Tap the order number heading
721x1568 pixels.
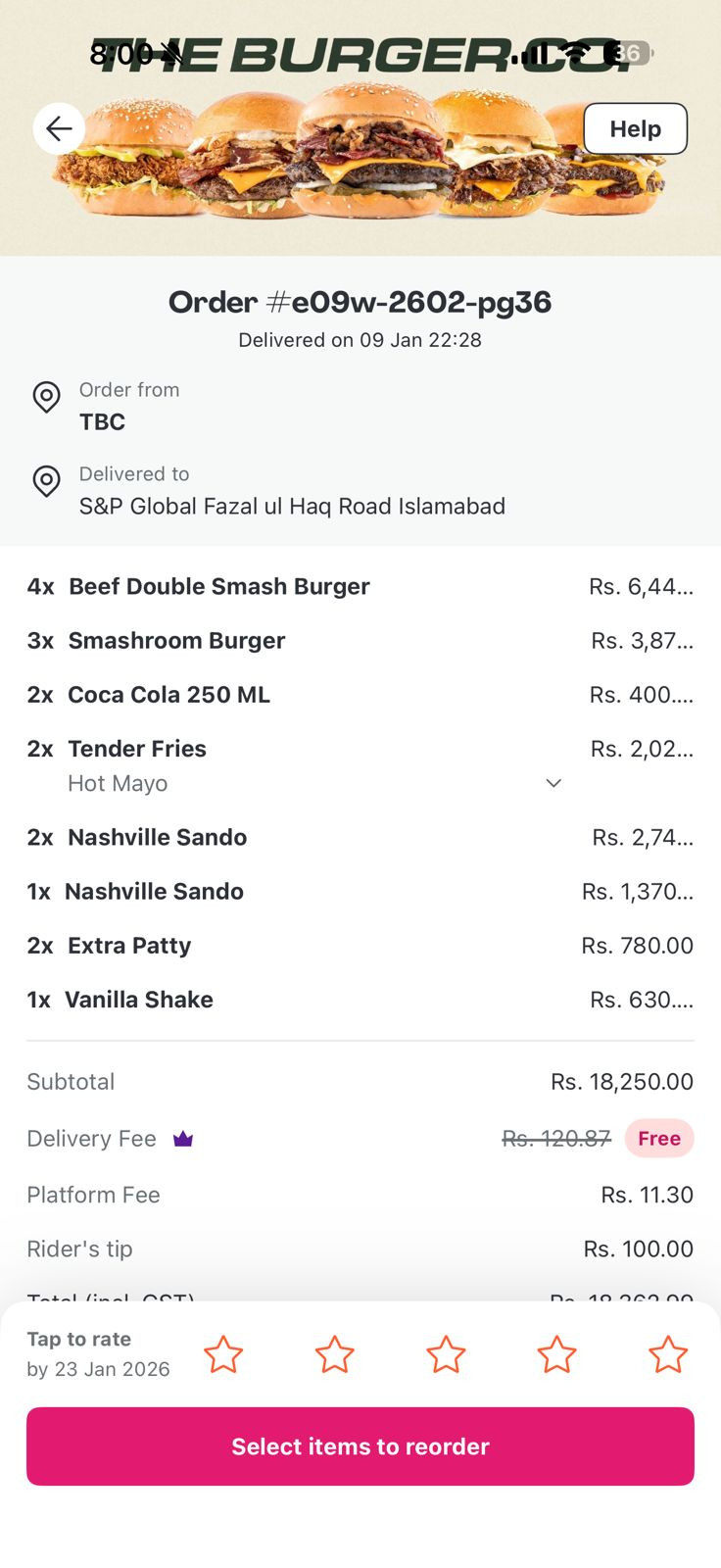(x=360, y=302)
